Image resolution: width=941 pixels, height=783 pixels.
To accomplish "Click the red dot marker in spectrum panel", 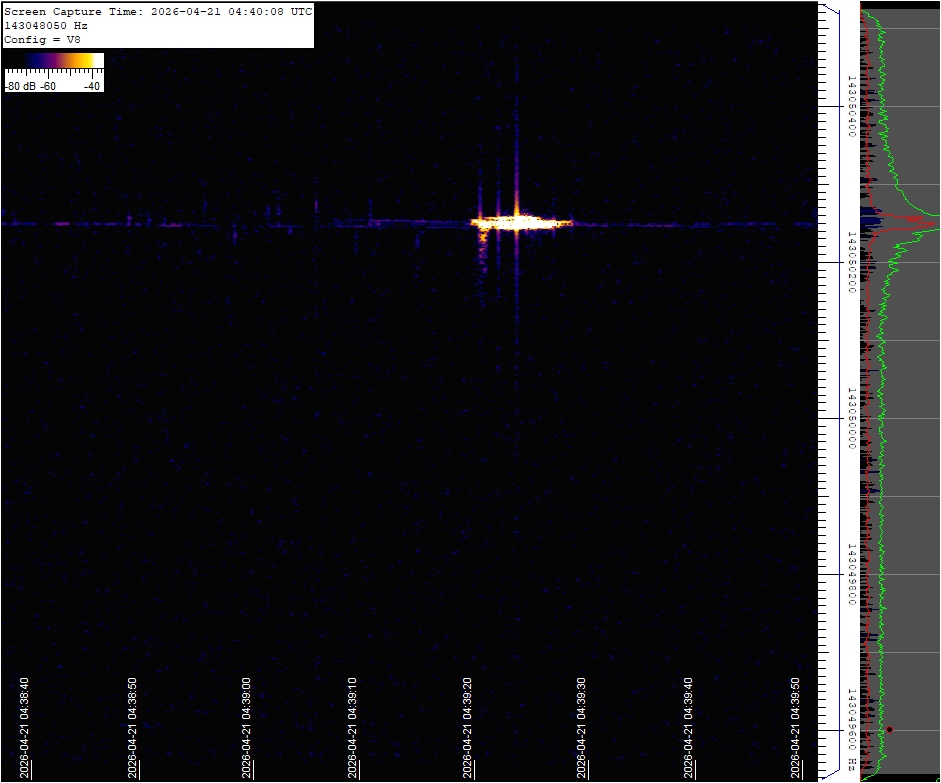I will [x=888, y=729].
